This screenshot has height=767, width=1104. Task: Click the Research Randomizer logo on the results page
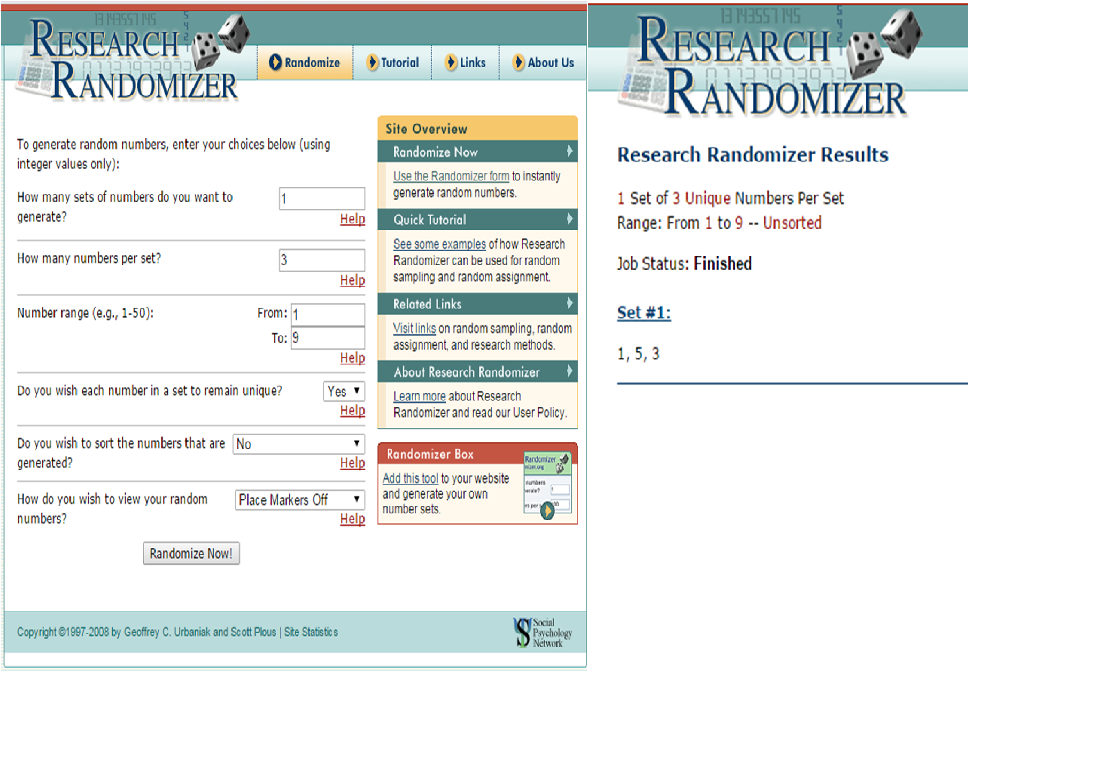click(x=771, y=63)
